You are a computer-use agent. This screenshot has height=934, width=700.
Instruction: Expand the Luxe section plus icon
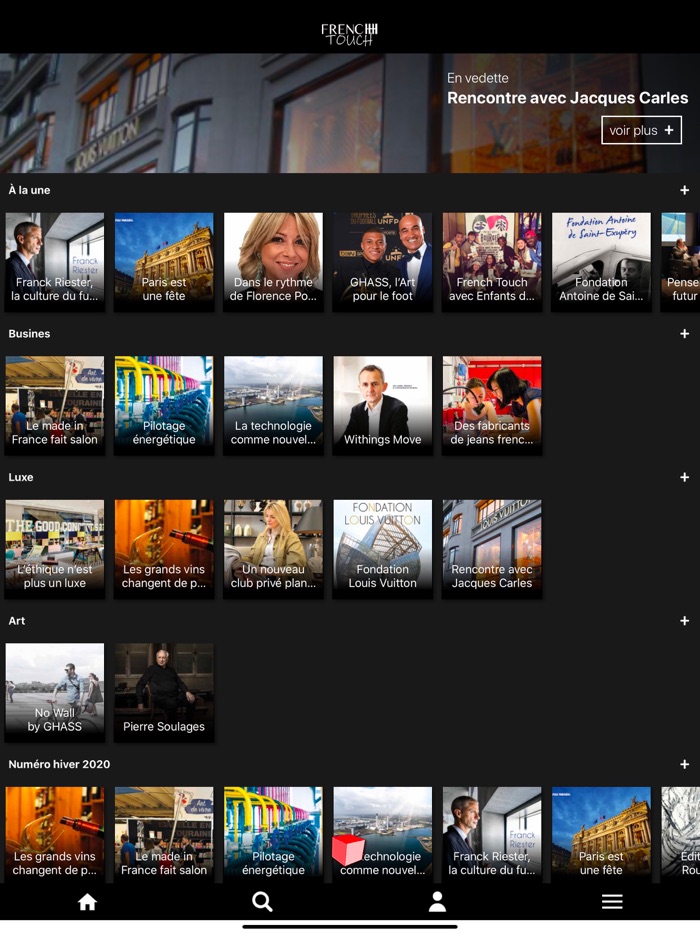point(684,477)
